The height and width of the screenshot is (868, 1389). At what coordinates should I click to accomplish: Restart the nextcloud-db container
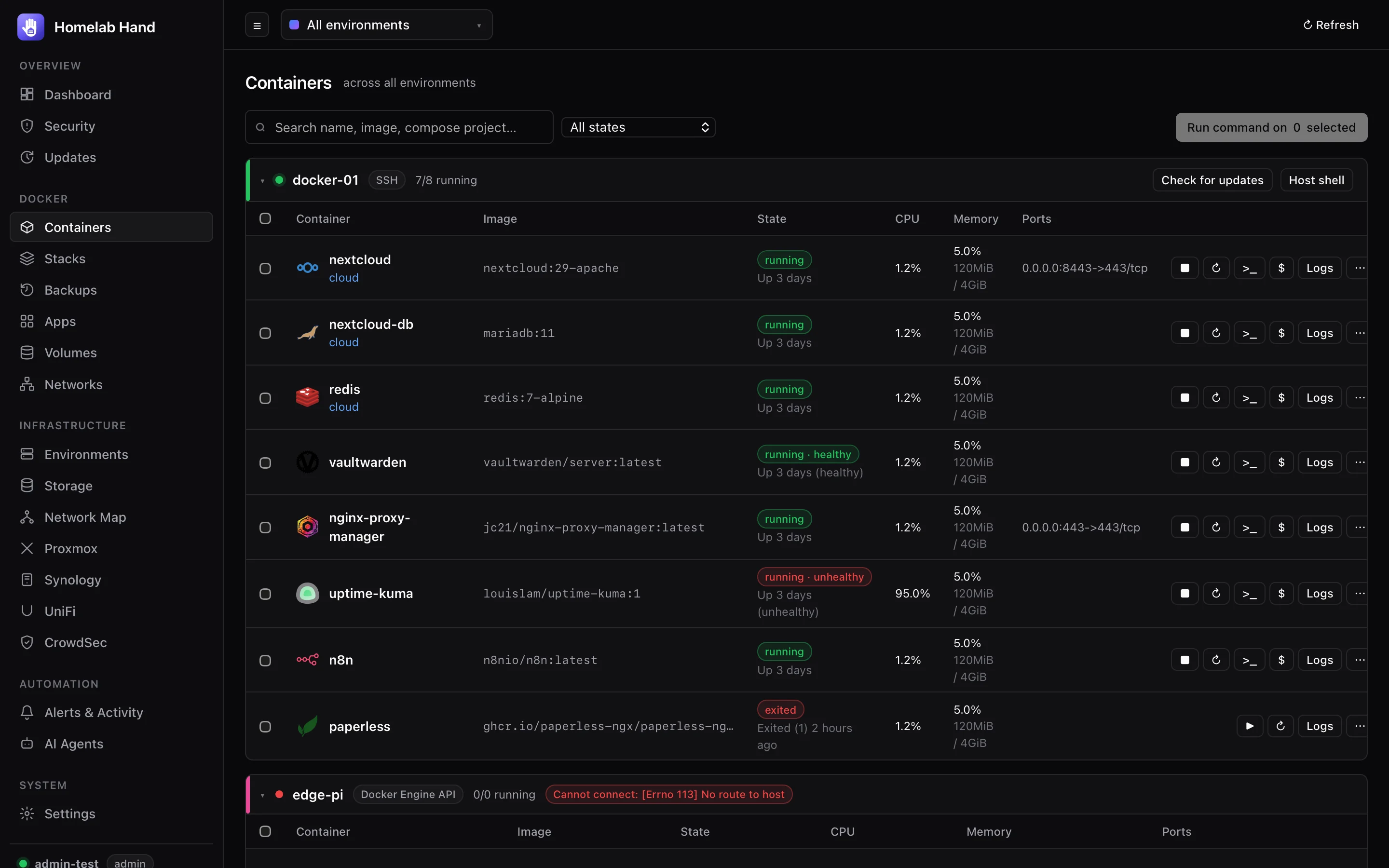[x=1216, y=333]
